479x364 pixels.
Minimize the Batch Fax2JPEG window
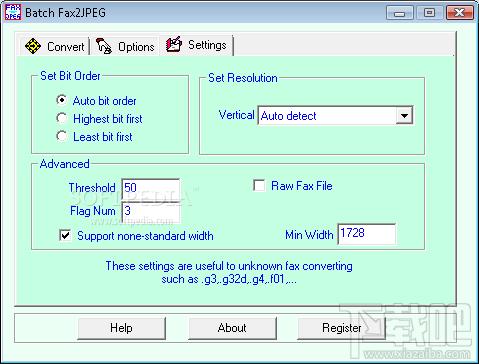(400, 13)
